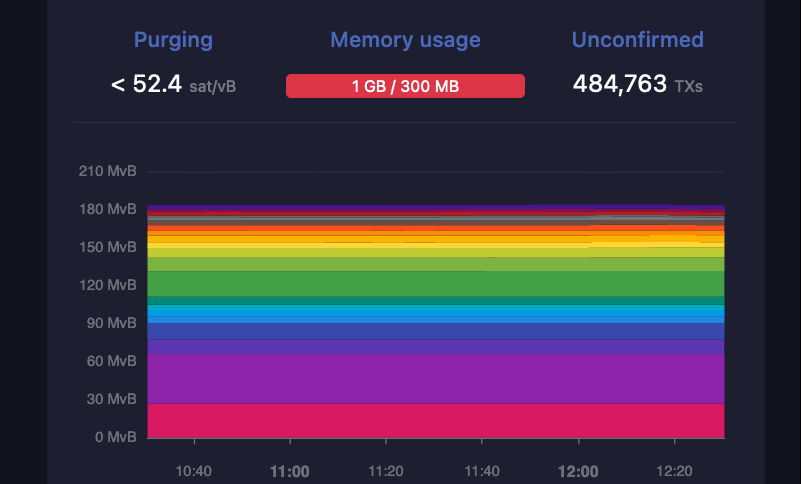The height and width of the screenshot is (484, 801).
Task: Click the 210 MvB axis label
Action: 108,171
